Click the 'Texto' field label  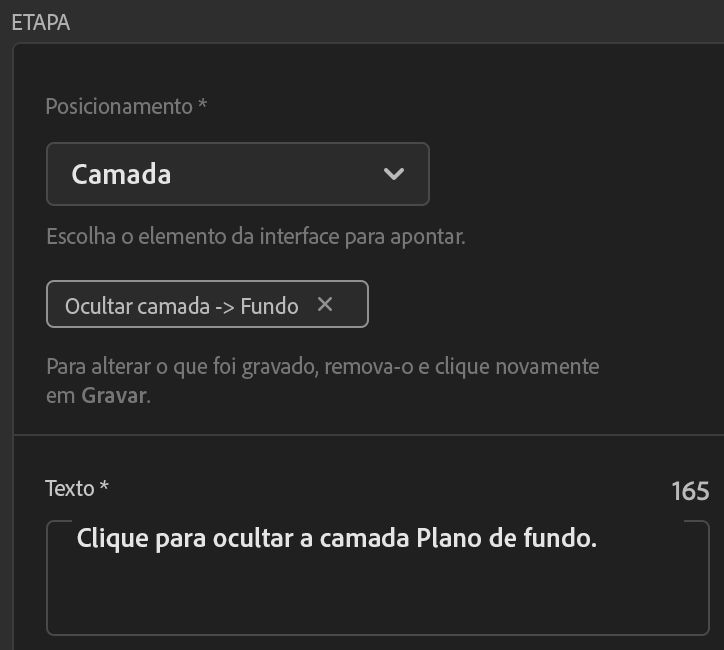[x=70, y=488]
